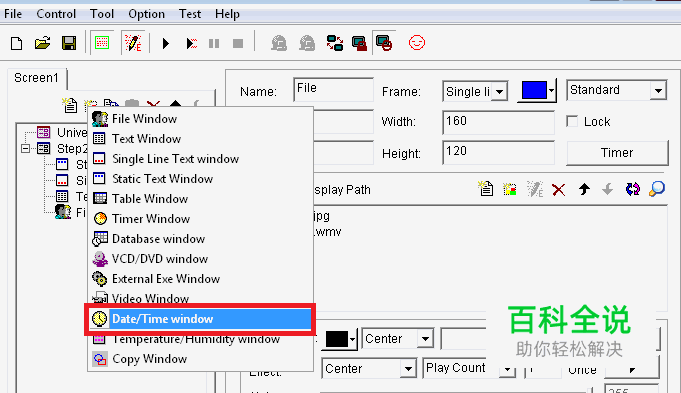Add a file with the Display Path new icon
681x393 pixels.
pos(485,189)
